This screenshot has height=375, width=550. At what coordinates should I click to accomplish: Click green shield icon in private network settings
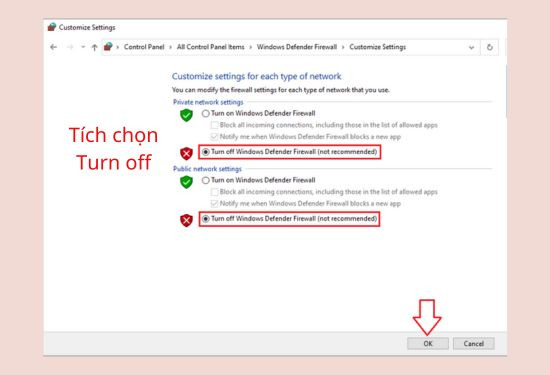(x=186, y=115)
